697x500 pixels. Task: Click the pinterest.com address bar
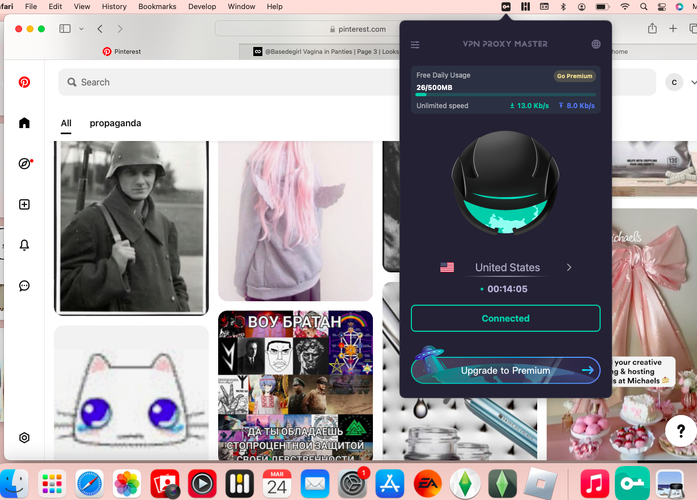pyautogui.click(x=307, y=29)
